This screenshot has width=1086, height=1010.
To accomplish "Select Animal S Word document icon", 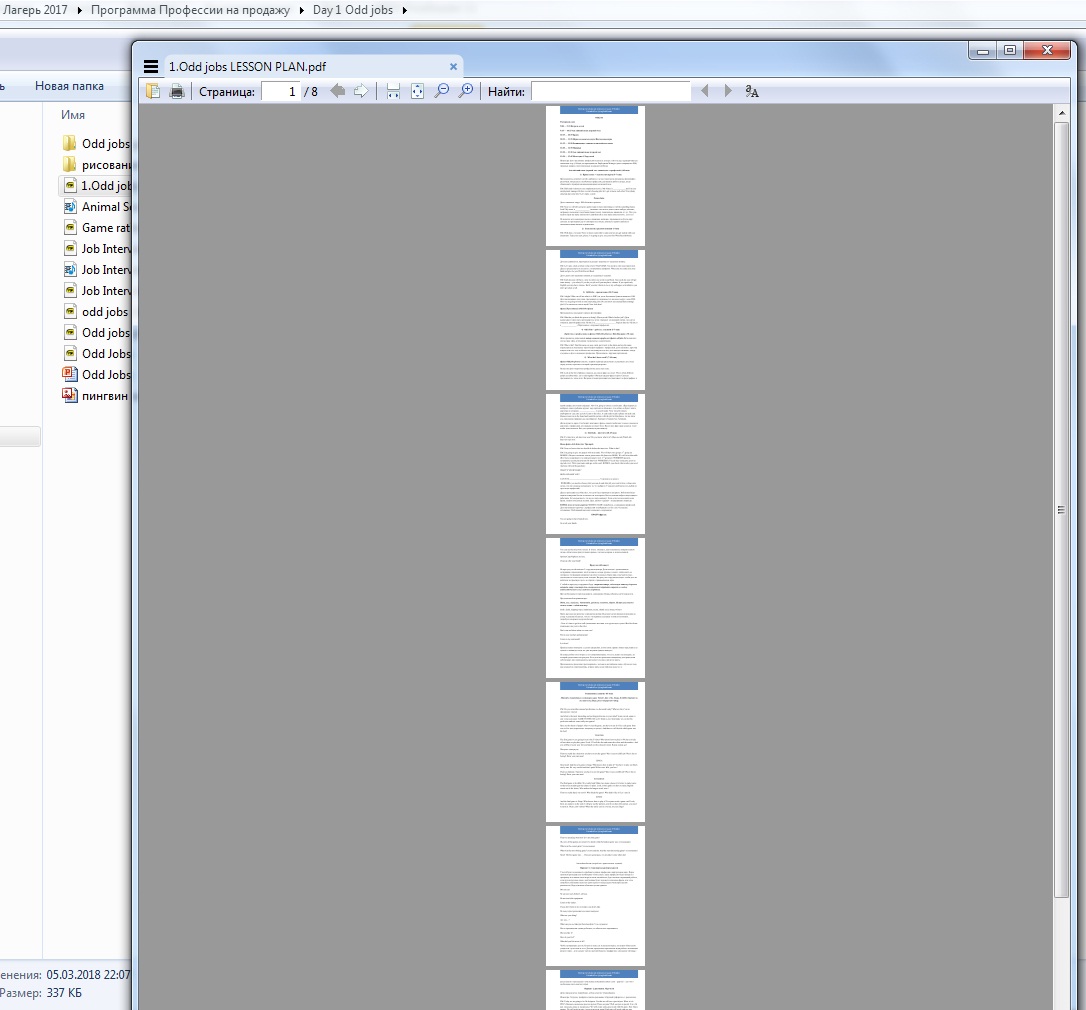I will (x=70, y=206).
